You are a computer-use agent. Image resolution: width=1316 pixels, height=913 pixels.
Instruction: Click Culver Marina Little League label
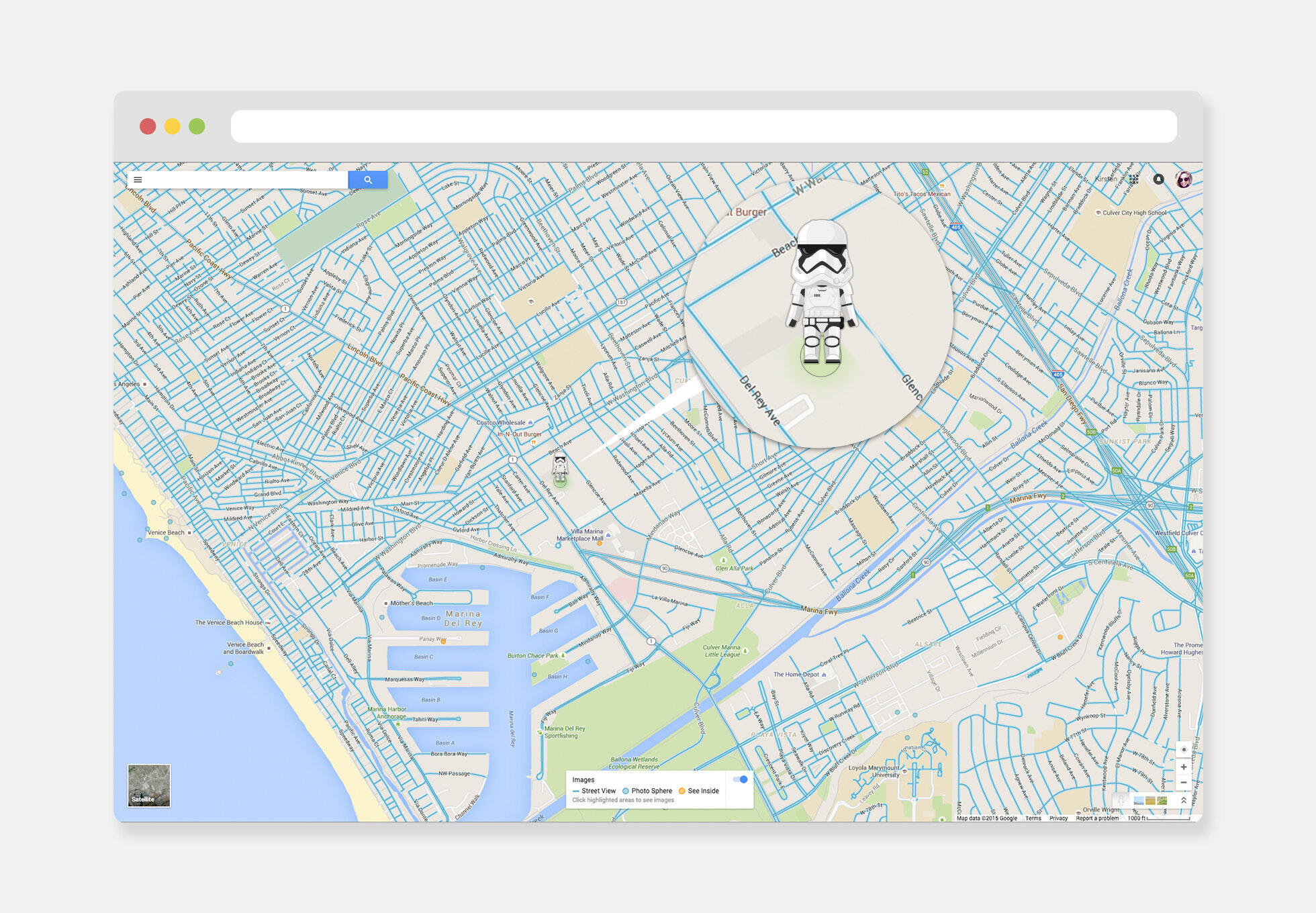pyautogui.click(x=722, y=651)
